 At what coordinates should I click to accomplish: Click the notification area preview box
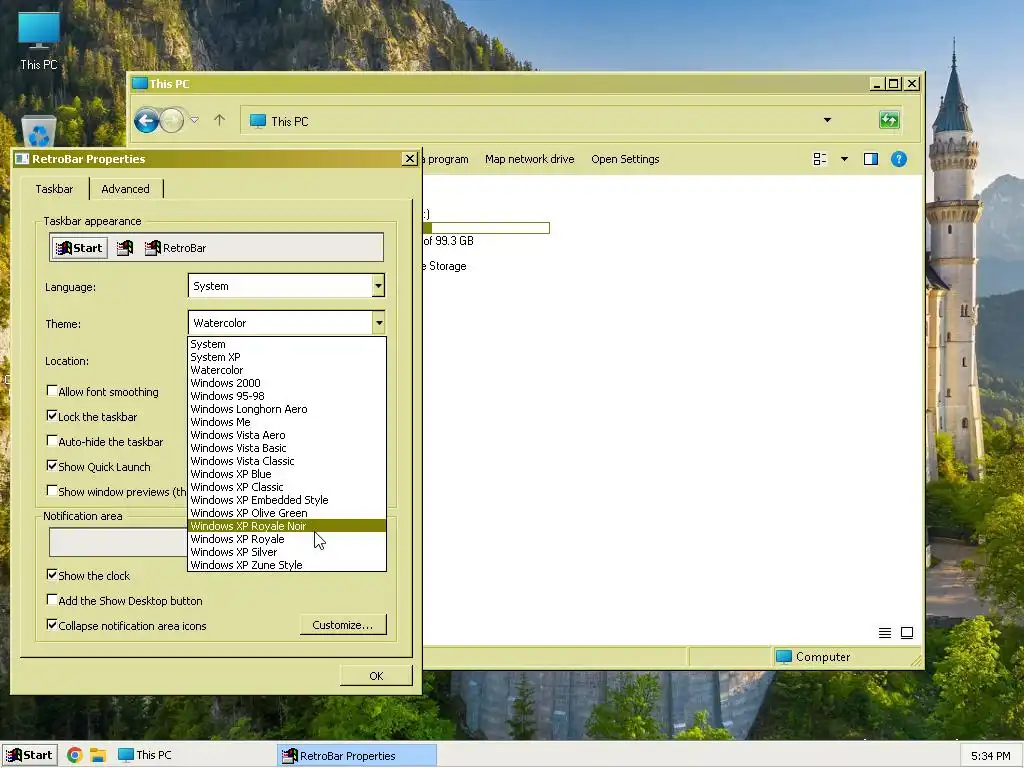click(x=118, y=542)
